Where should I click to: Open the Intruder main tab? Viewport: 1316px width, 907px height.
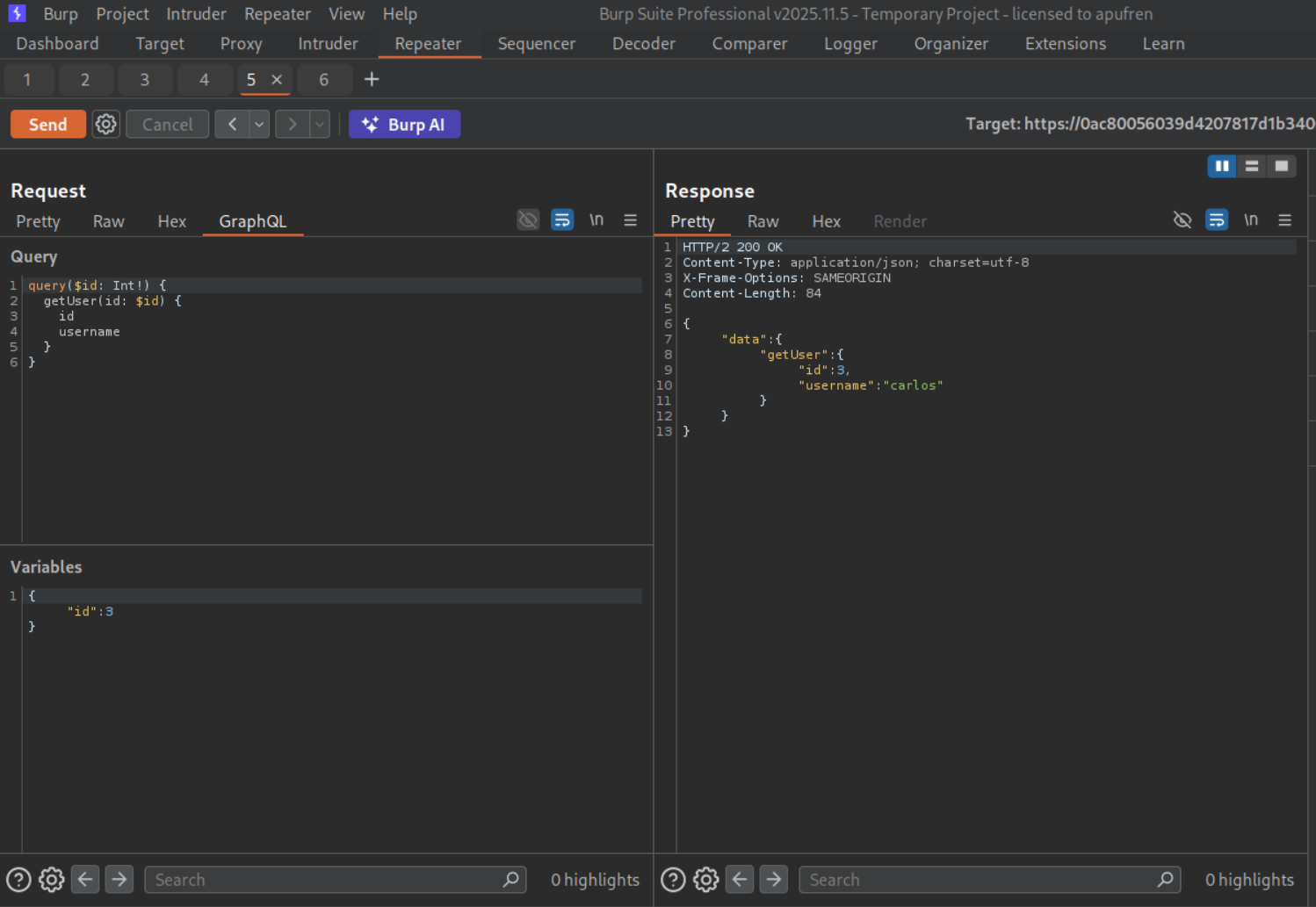point(328,44)
